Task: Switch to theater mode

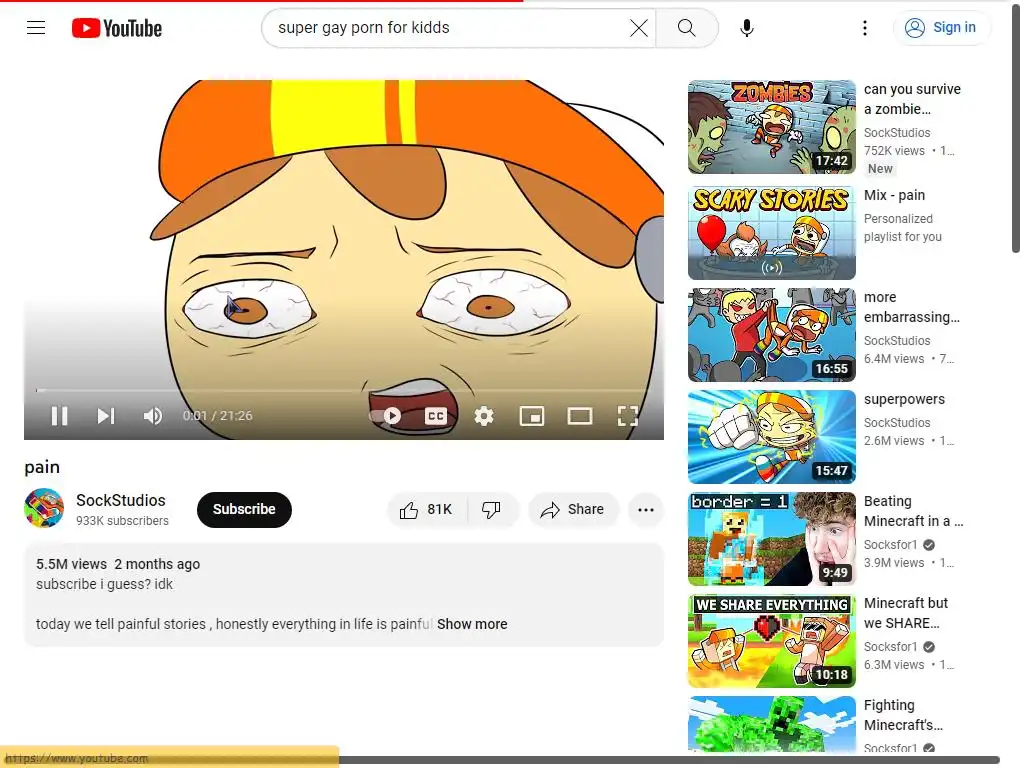Action: pyautogui.click(x=580, y=416)
